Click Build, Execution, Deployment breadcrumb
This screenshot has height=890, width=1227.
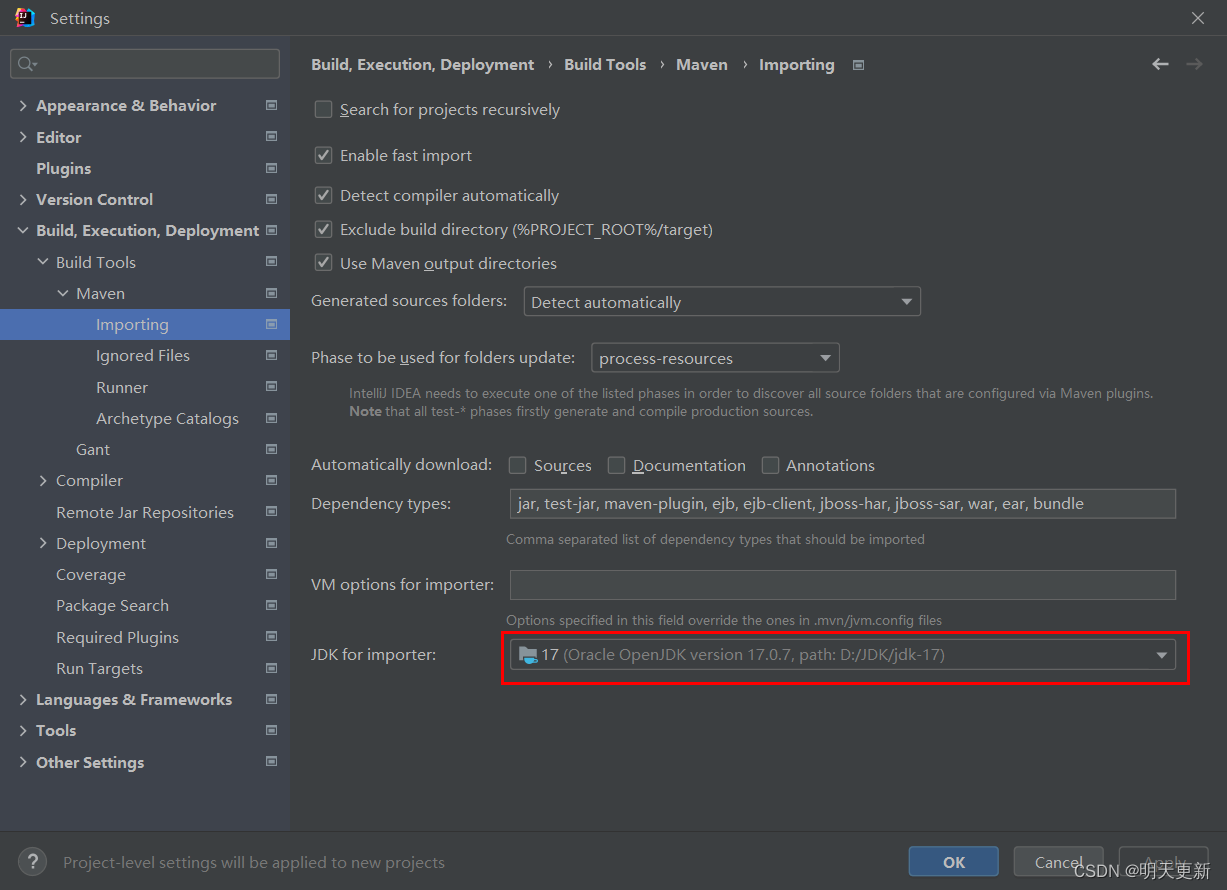pos(422,64)
